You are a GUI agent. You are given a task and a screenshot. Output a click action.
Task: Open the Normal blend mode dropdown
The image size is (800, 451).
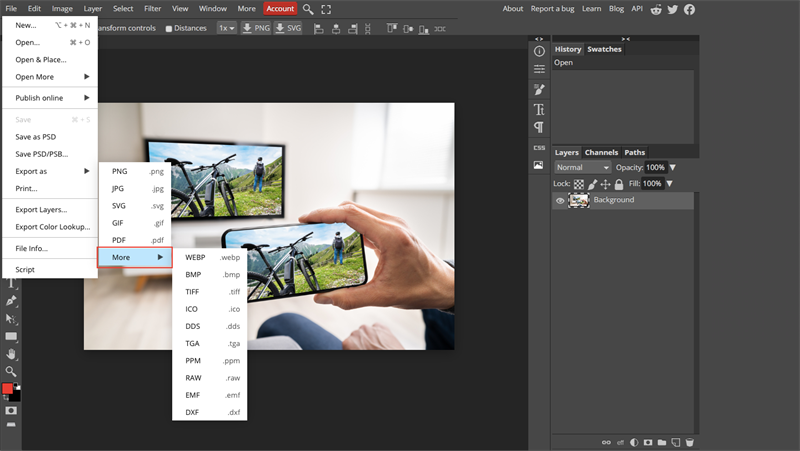pos(583,167)
